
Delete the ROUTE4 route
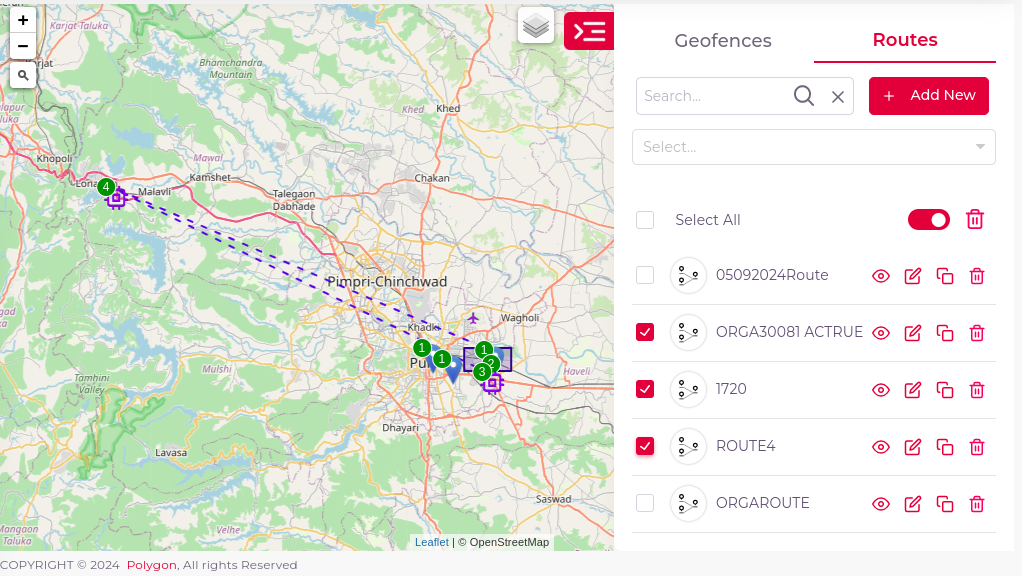[x=976, y=447]
